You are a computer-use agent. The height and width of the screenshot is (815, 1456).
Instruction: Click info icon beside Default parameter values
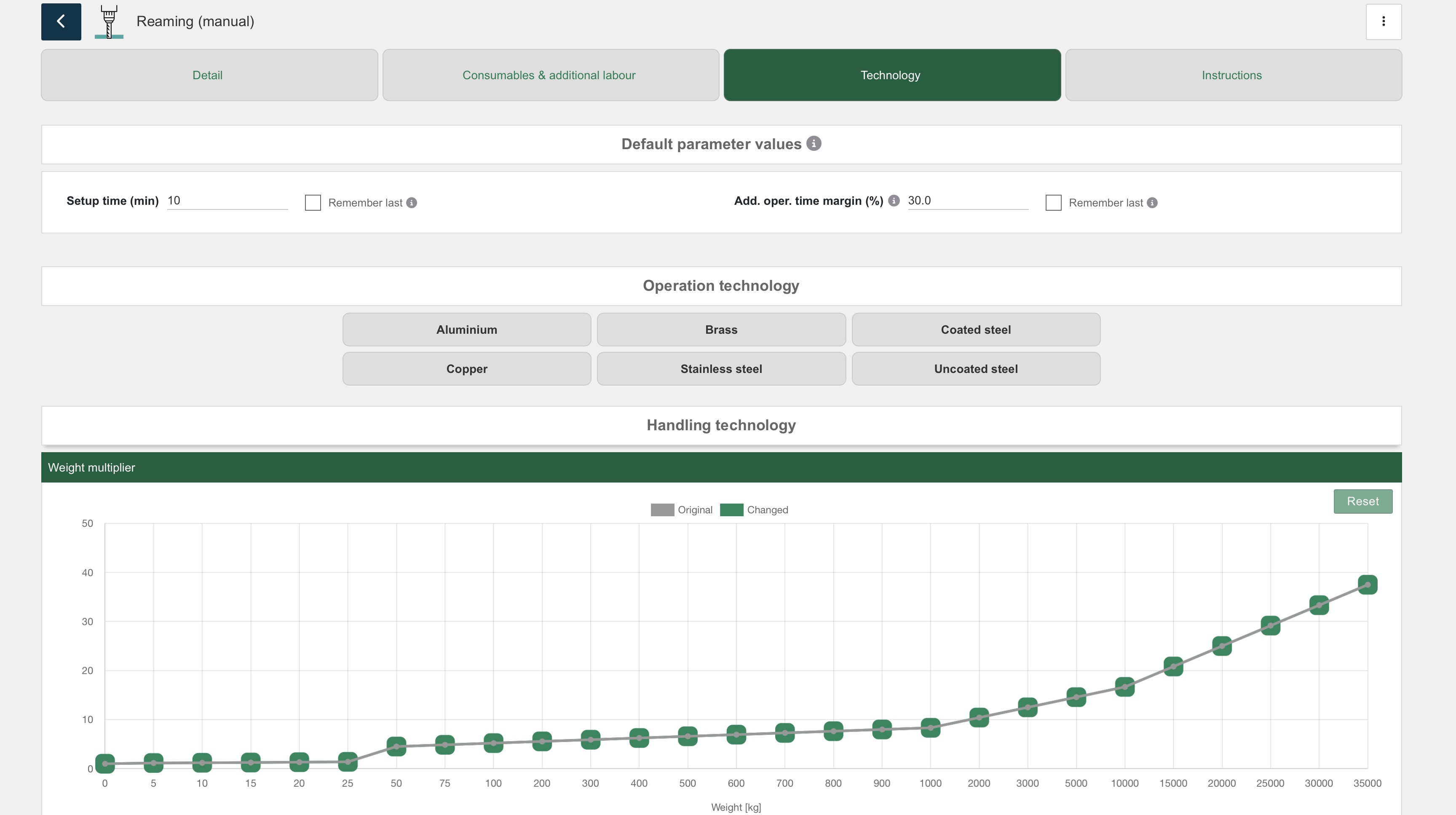click(814, 144)
